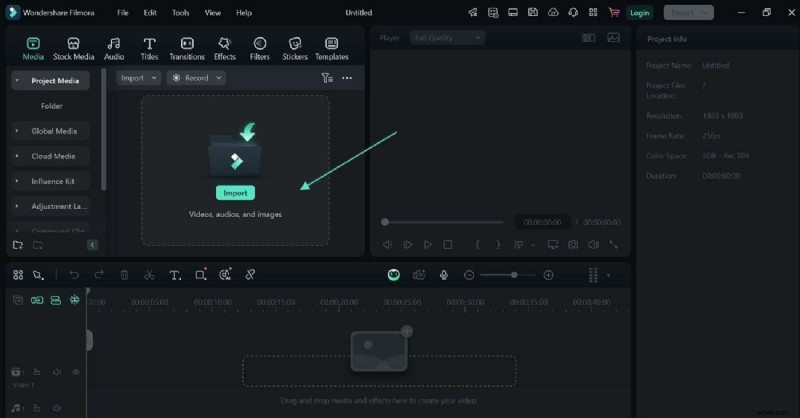
Task: Open the View menu
Action: [213, 13]
